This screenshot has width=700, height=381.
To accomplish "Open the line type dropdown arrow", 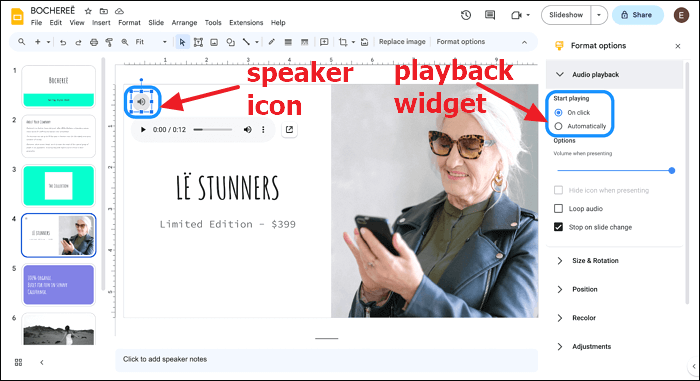I will pyautogui.click(x=257, y=42).
